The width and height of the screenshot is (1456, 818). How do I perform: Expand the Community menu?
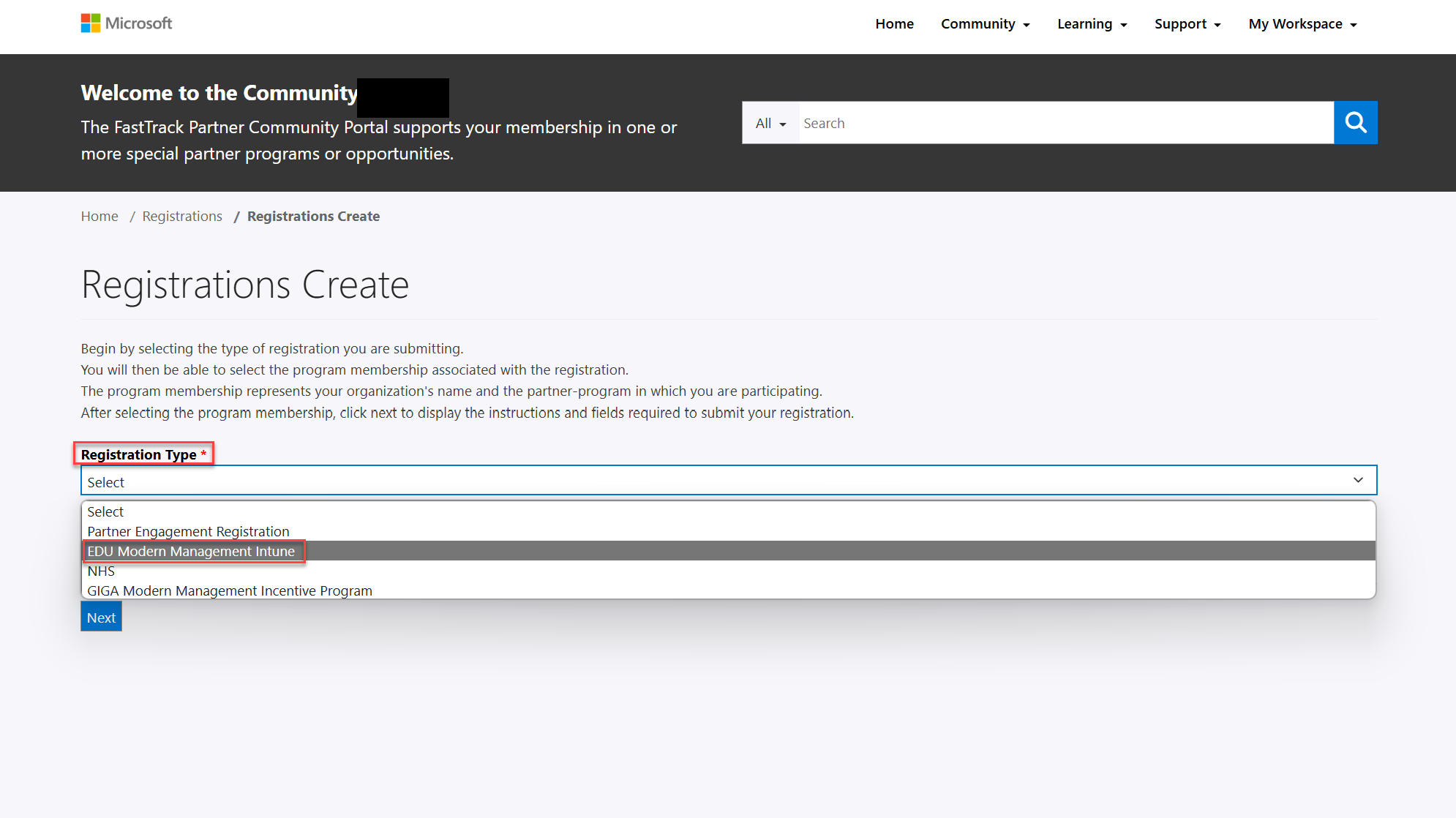pyautogui.click(x=985, y=24)
